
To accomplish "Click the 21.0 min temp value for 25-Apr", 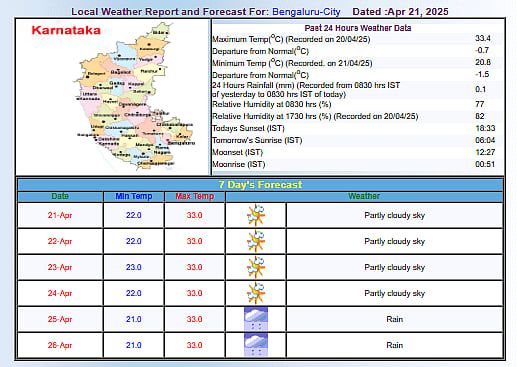I will tap(134, 319).
